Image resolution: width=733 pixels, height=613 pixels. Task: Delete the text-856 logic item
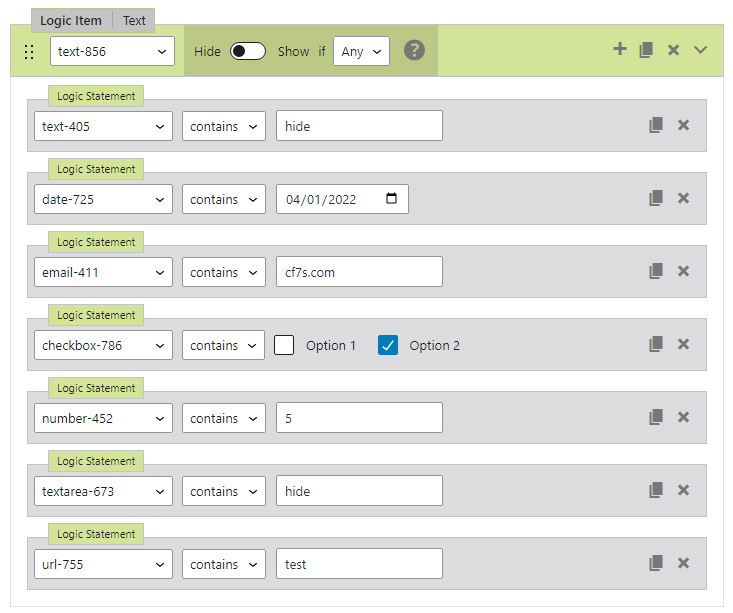tap(673, 50)
